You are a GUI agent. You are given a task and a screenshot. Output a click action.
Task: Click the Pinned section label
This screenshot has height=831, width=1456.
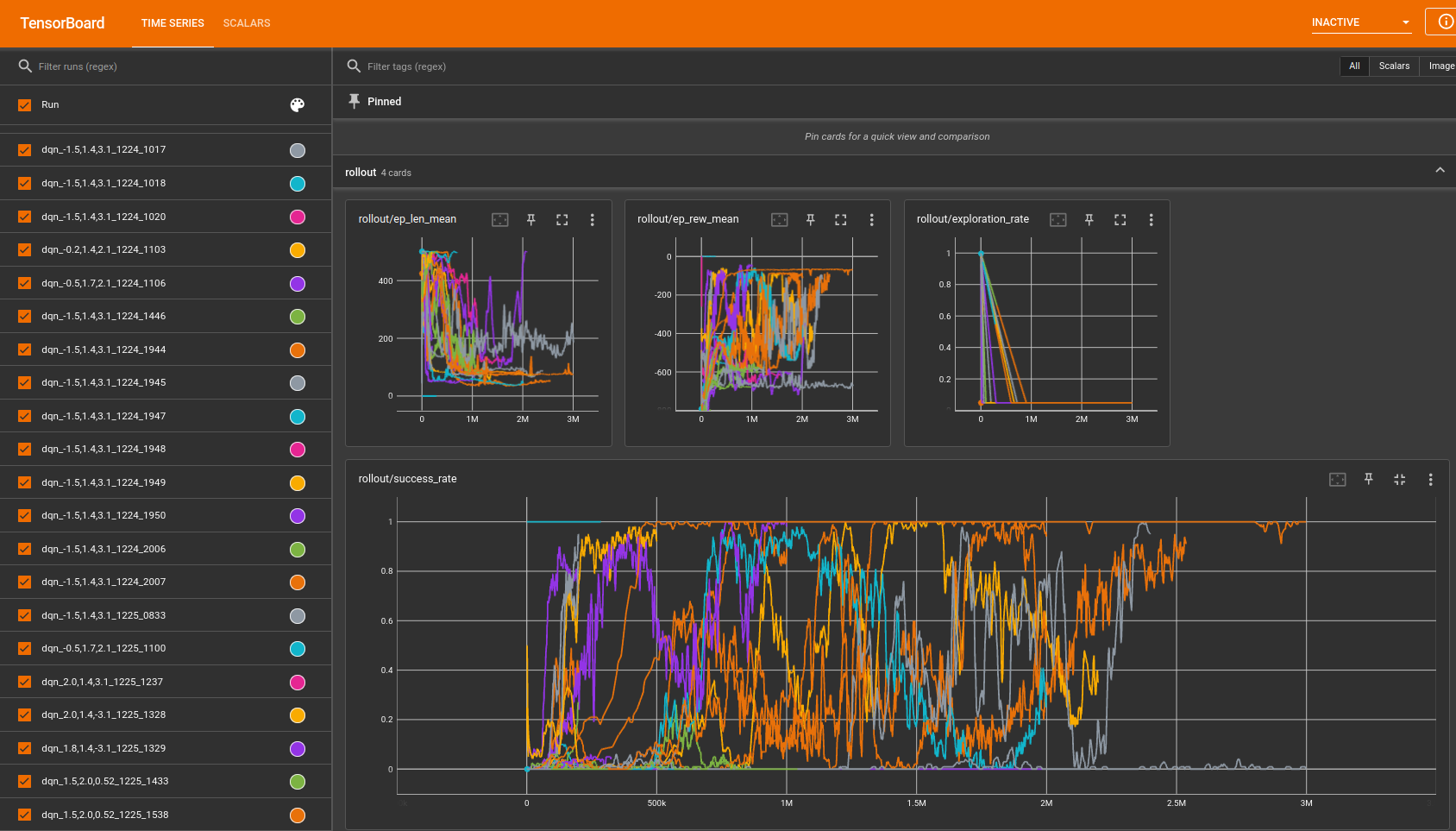tap(385, 102)
